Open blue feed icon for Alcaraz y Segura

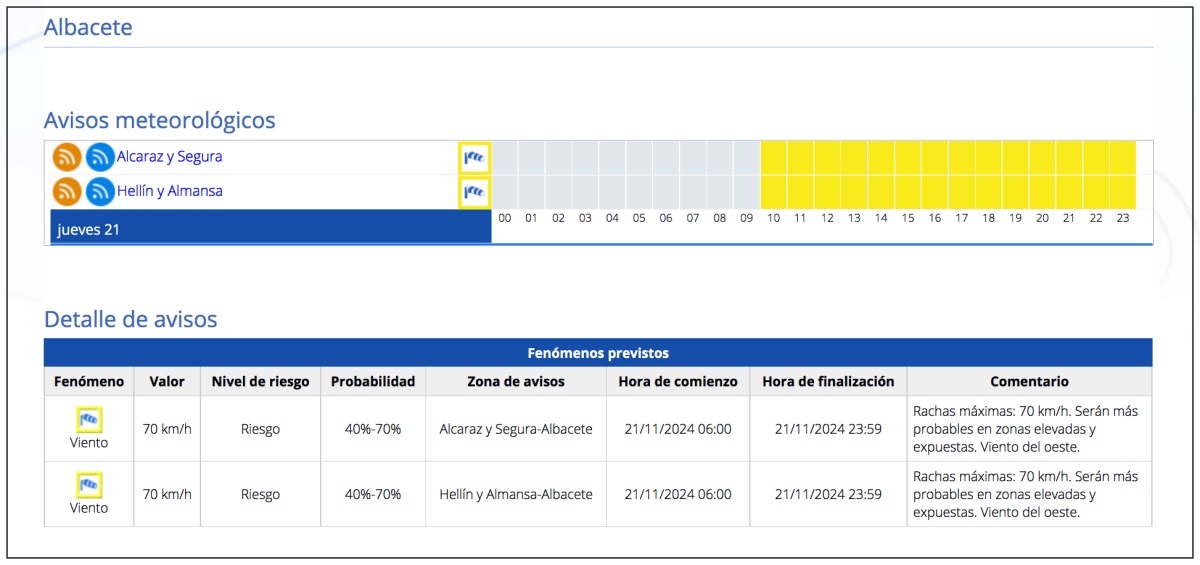coord(100,157)
